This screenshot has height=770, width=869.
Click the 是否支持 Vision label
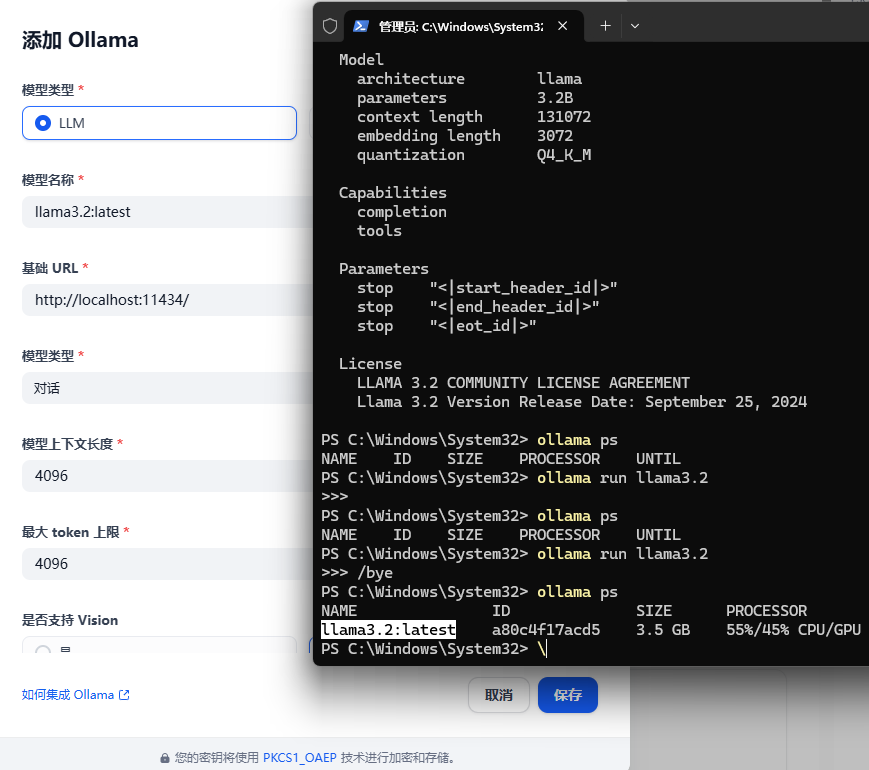click(70, 620)
